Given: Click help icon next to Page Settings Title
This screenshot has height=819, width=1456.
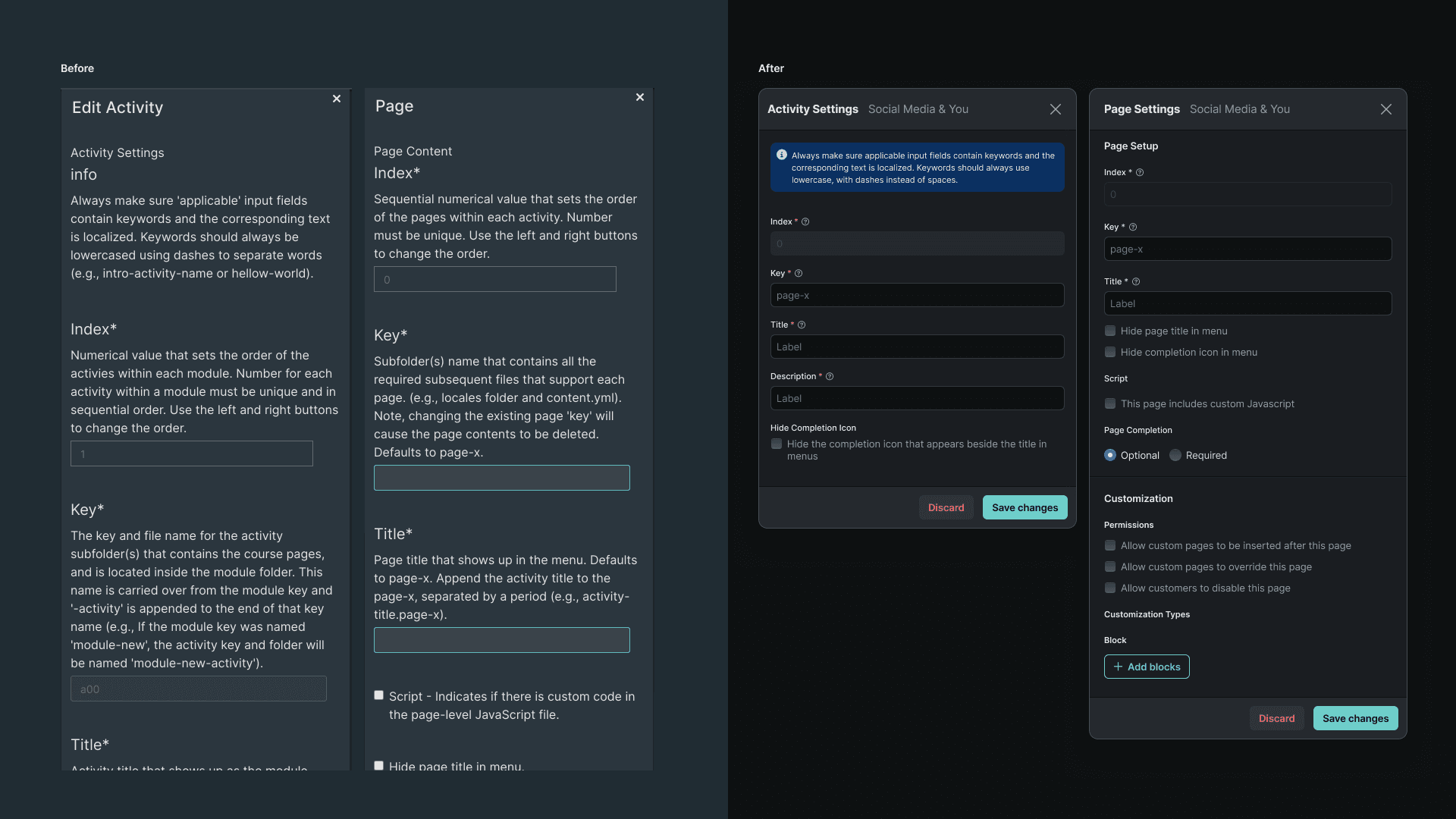Looking at the screenshot, I should (1136, 282).
